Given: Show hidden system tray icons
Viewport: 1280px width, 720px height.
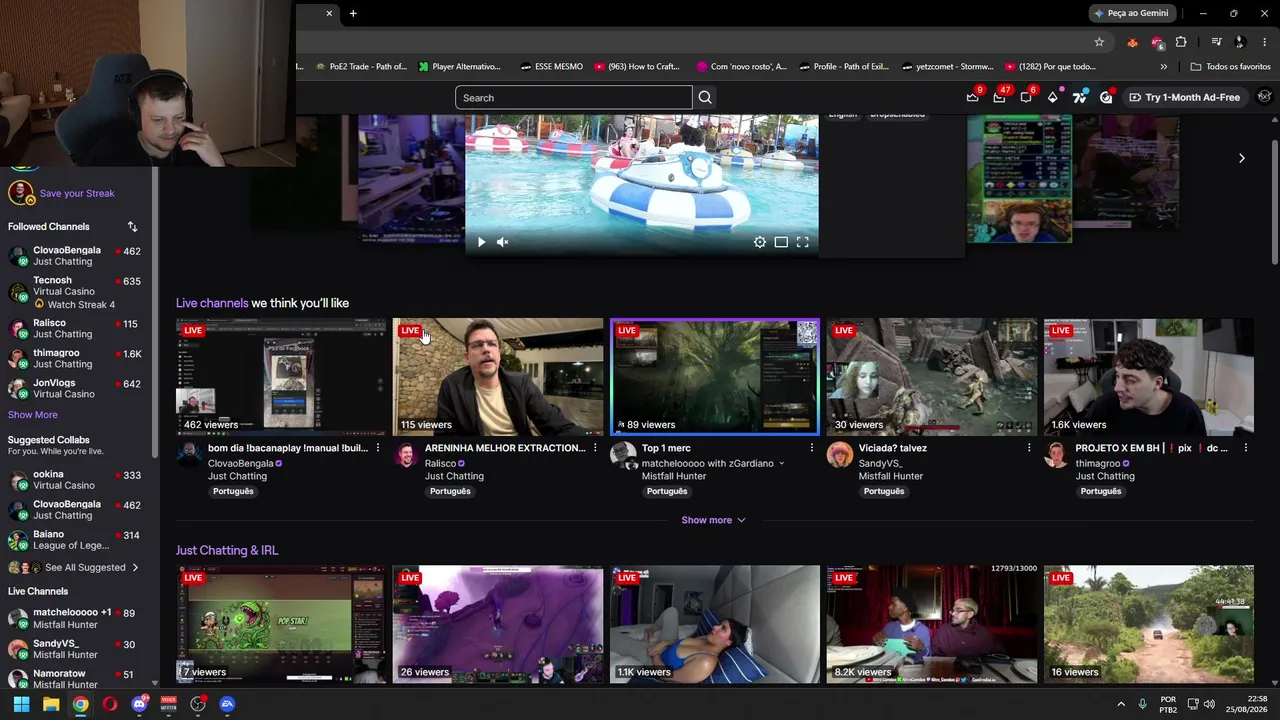Looking at the screenshot, I should 1120,704.
